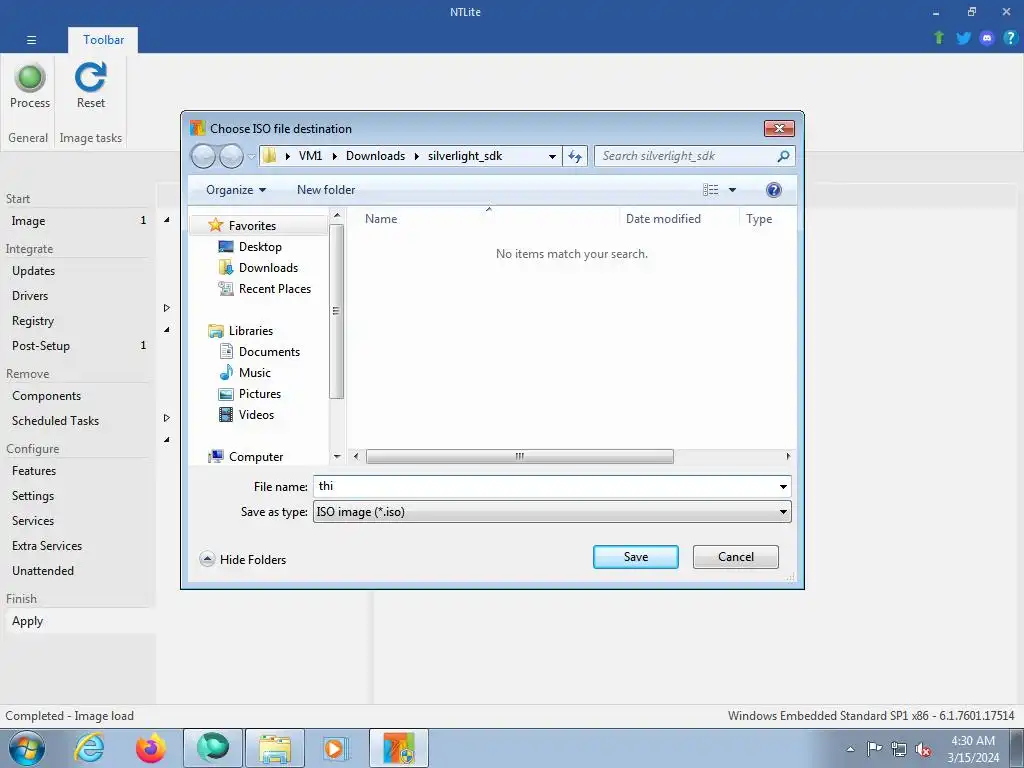This screenshot has width=1024, height=768.
Task: Click muted volume tray icon
Action: pos(923,749)
